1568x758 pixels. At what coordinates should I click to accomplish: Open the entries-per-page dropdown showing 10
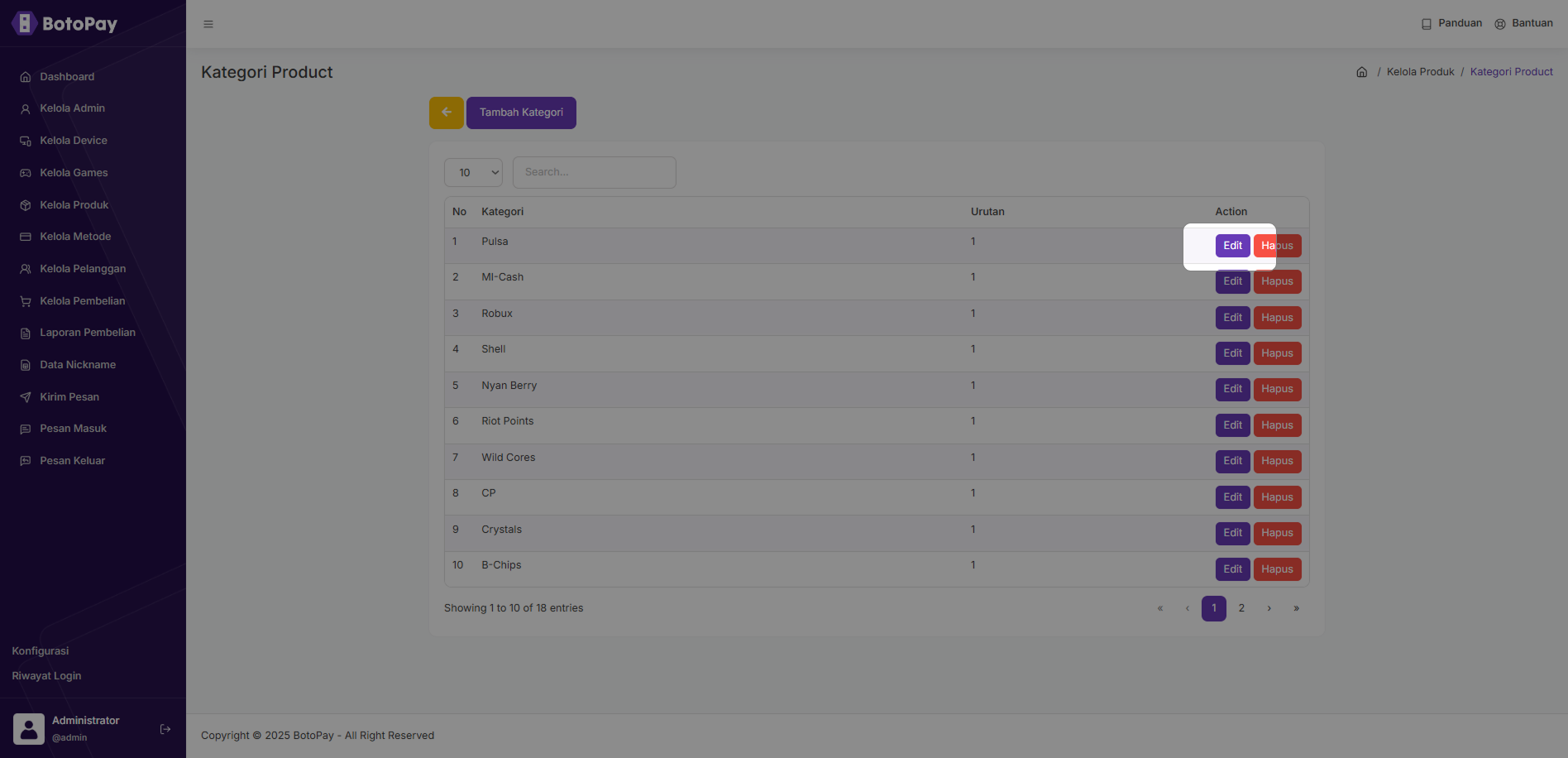(473, 172)
